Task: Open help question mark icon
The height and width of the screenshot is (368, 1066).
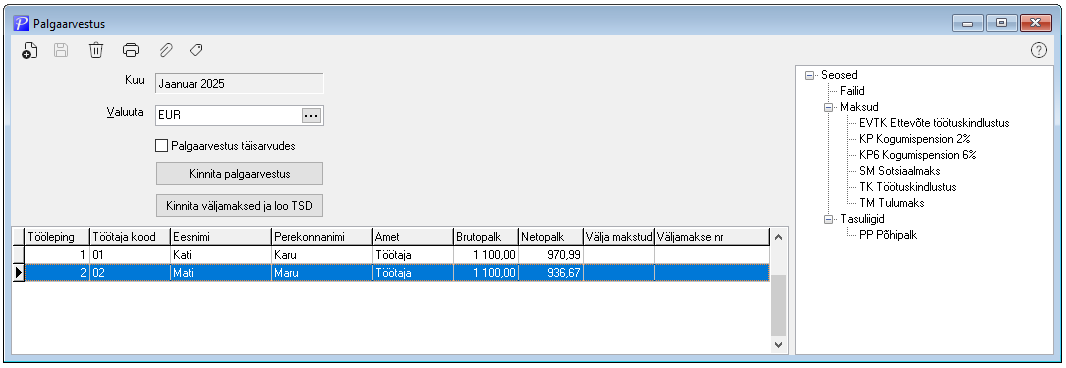Action: [x=1039, y=50]
